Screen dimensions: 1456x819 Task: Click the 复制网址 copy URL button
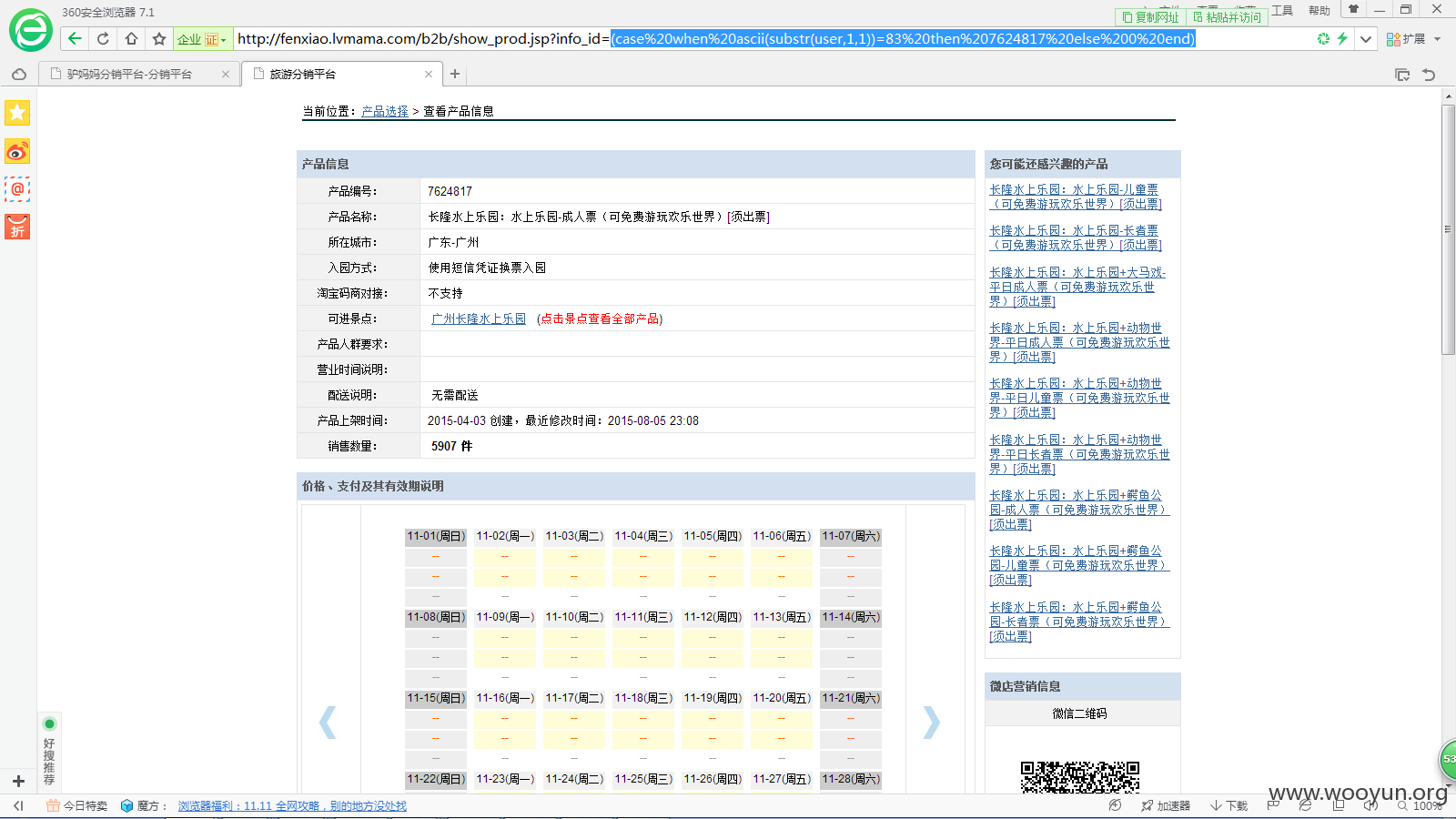click(x=1151, y=17)
